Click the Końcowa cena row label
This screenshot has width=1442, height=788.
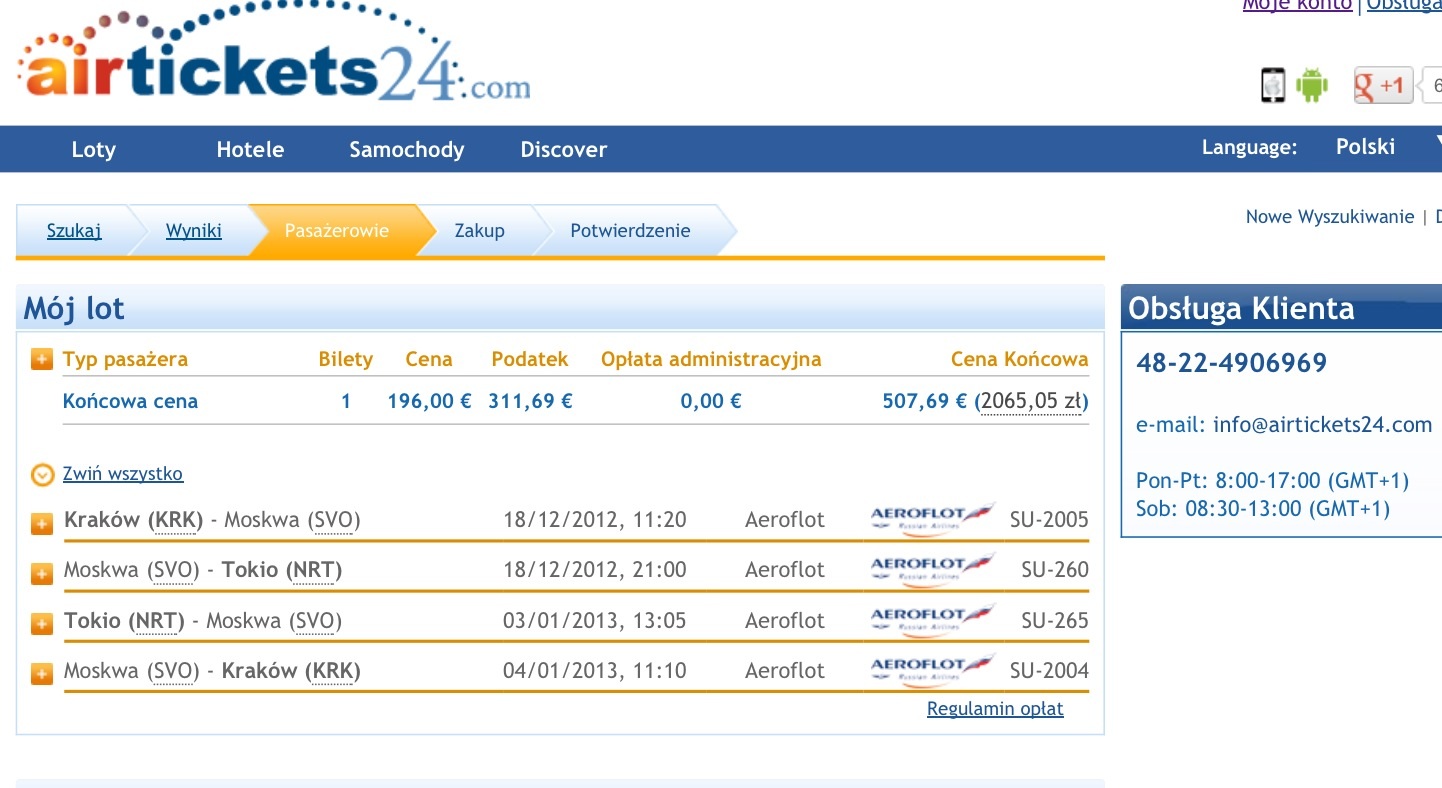[x=130, y=402]
